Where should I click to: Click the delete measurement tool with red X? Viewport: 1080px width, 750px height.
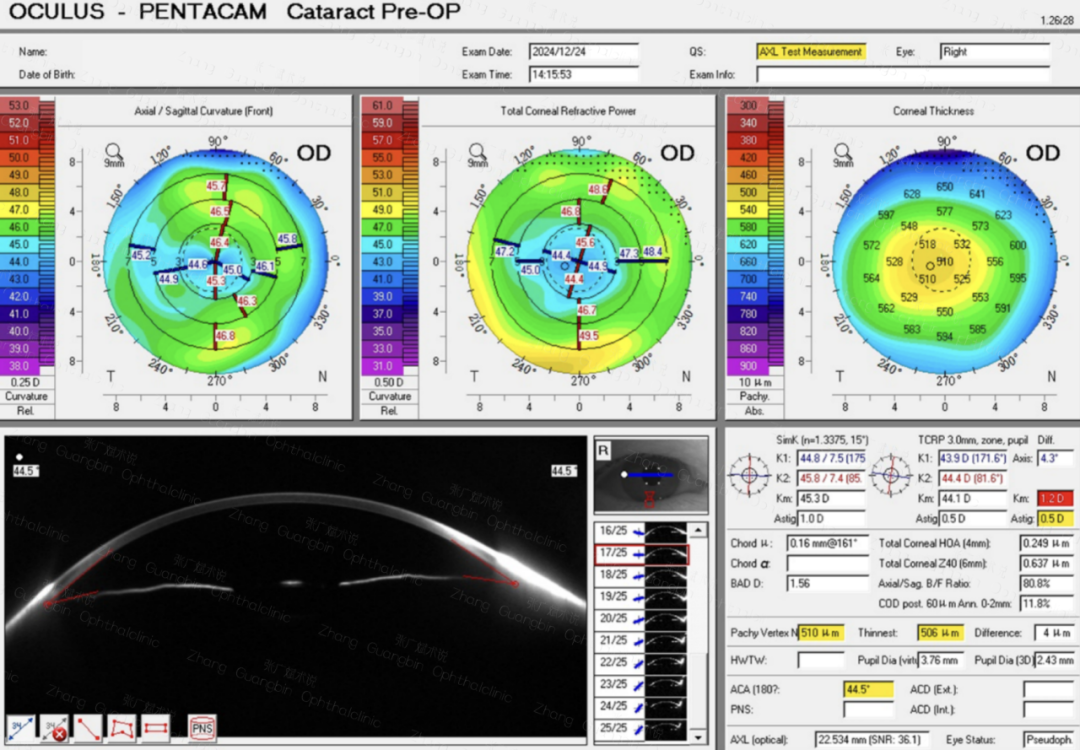pos(53,727)
